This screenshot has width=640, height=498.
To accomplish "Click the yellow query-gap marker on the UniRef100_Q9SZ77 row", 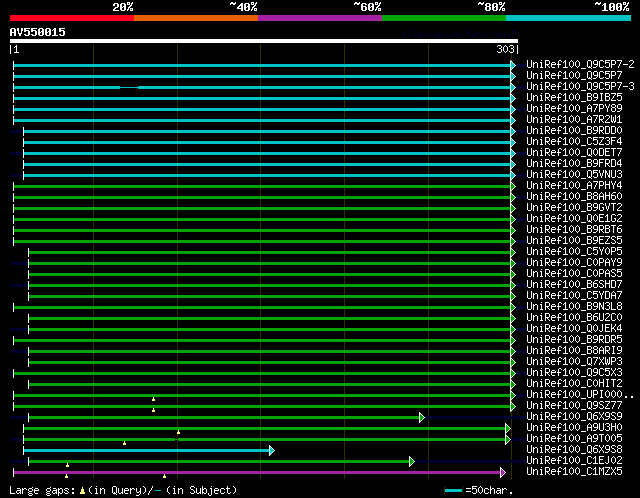I will 153,410.
